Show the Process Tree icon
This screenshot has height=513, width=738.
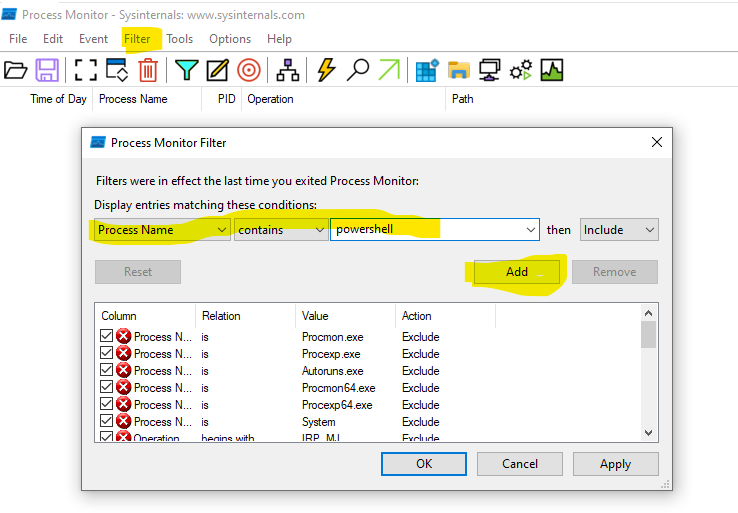click(x=288, y=71)
